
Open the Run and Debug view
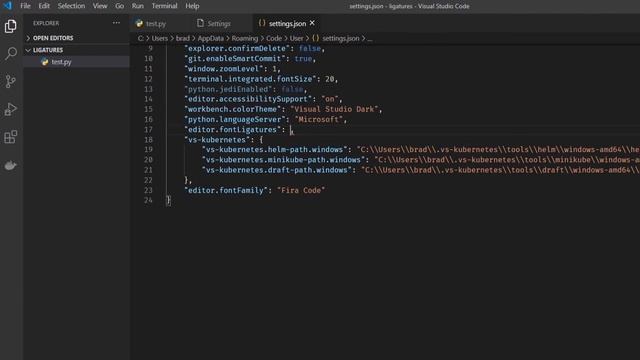pos(11,109)
